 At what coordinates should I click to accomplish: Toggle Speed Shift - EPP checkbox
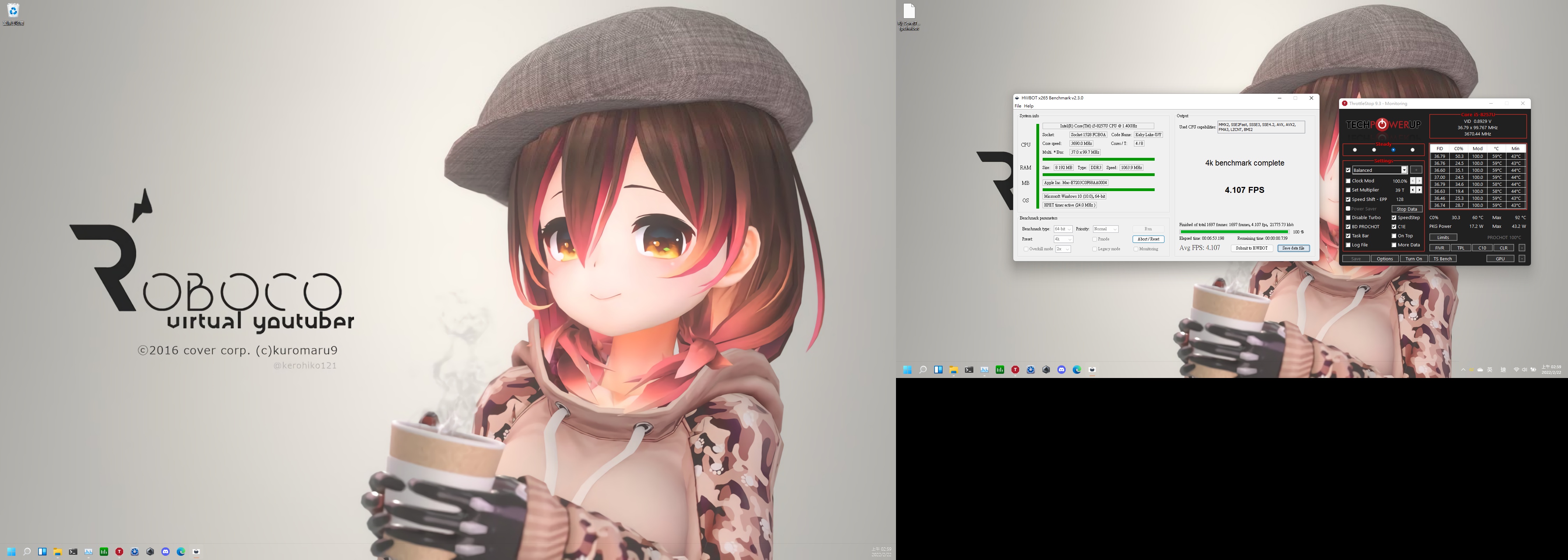(1348, 199)
